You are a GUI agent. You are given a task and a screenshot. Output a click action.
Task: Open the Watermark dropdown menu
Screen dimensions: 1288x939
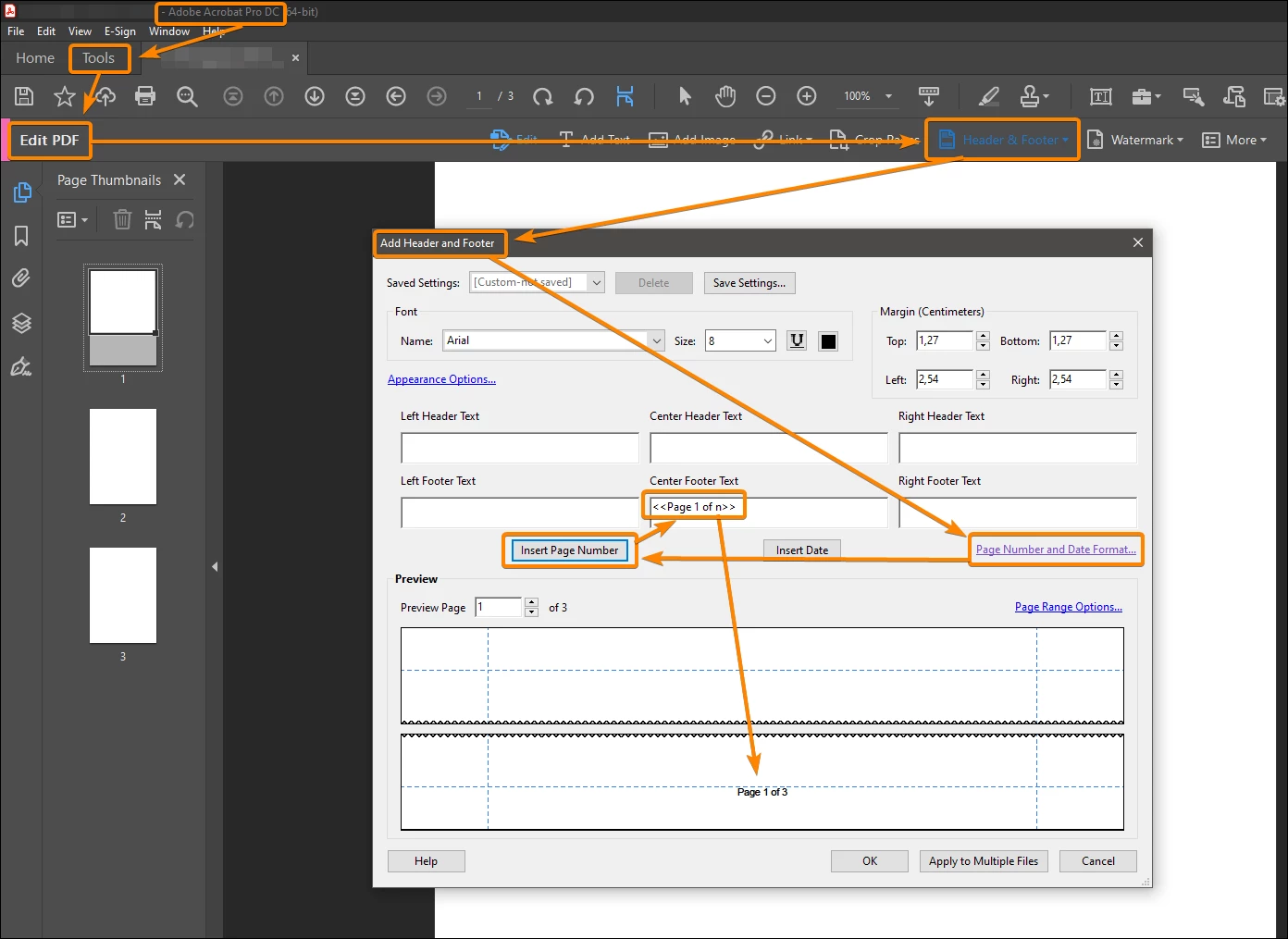pyautogui.click(x=1135, y=140)
